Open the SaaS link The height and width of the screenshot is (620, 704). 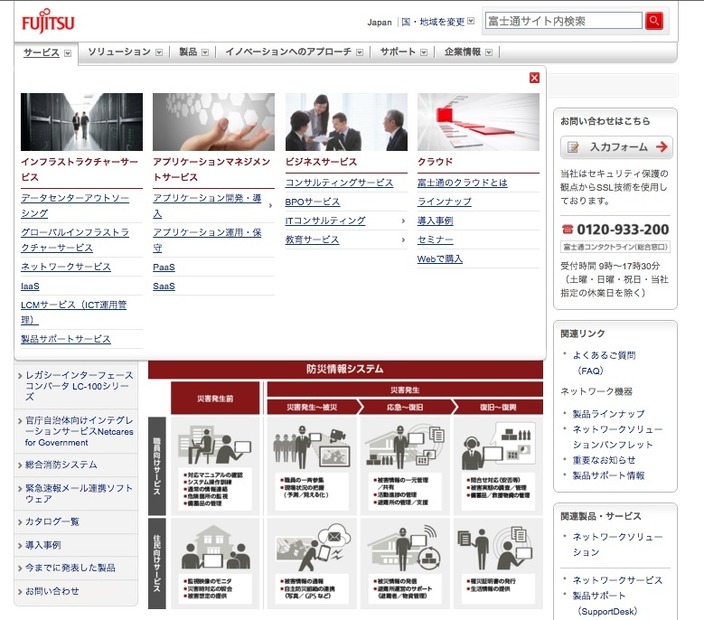tap(164, 286)
